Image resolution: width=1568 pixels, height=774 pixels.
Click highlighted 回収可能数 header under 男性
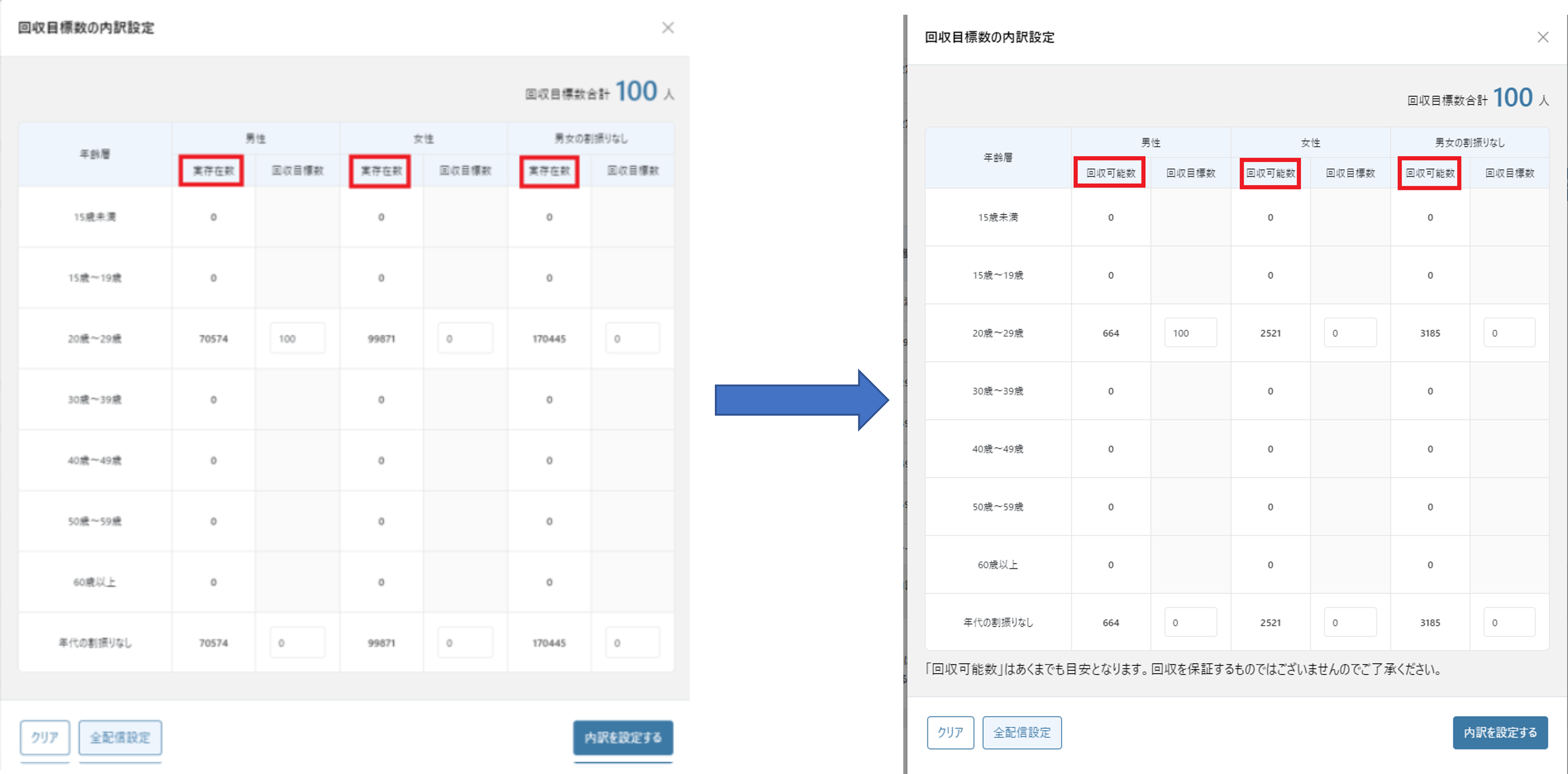(1110, 173)
